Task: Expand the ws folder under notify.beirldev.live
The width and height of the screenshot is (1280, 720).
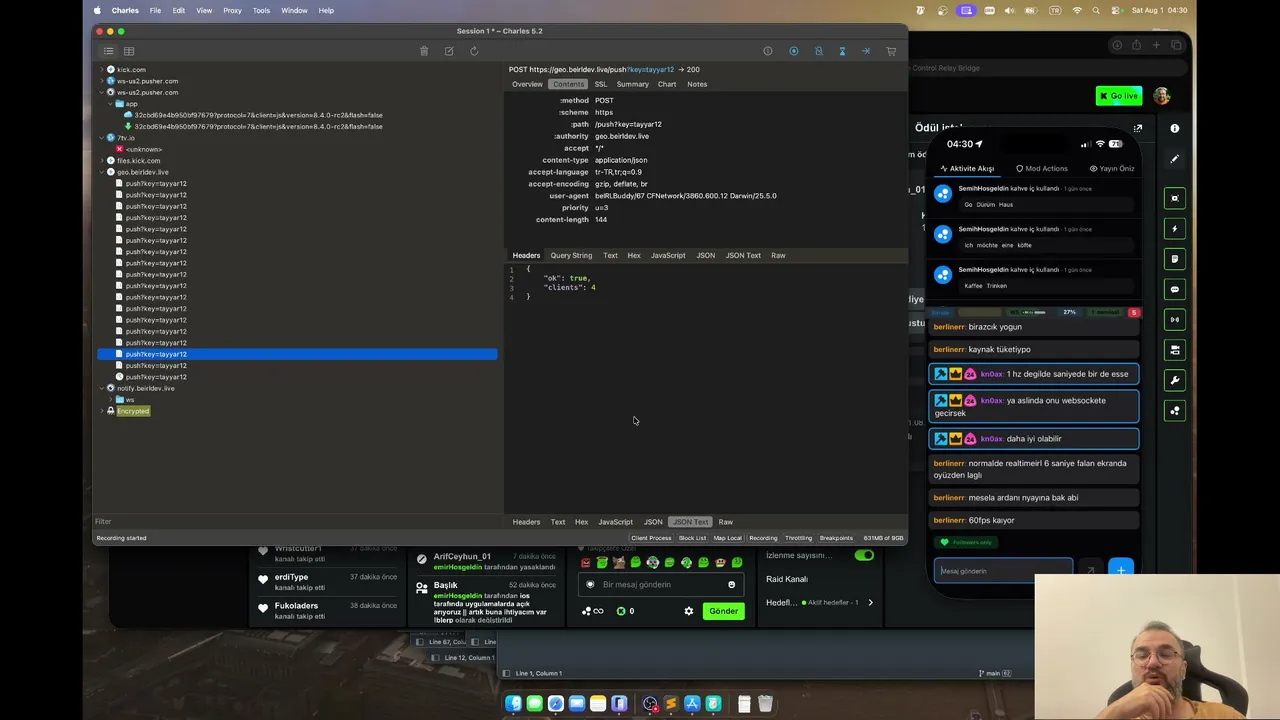Action: tap(110, 400)
